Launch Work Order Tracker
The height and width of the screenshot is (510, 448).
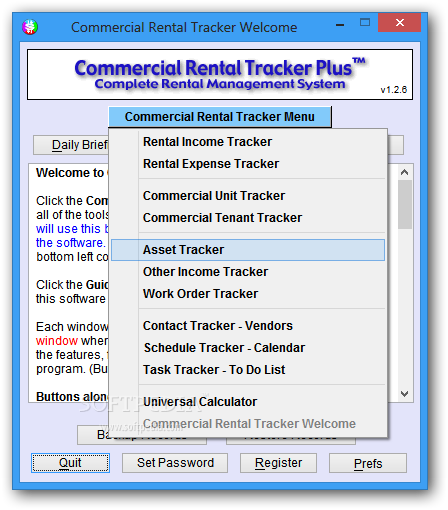[x=248, y=294]
